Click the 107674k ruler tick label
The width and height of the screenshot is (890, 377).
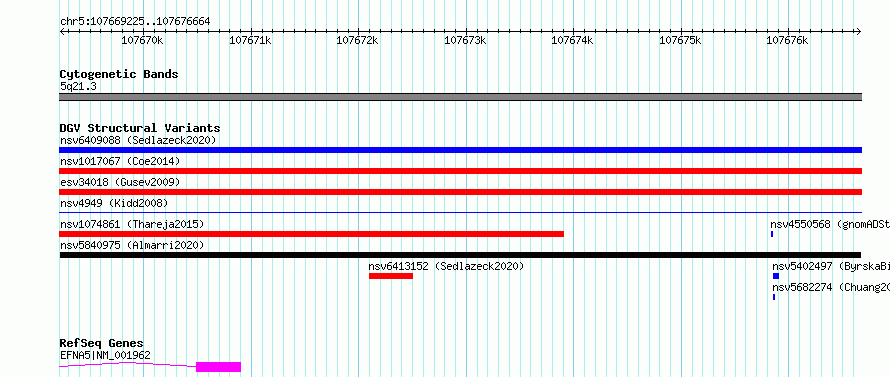point(572,41)
